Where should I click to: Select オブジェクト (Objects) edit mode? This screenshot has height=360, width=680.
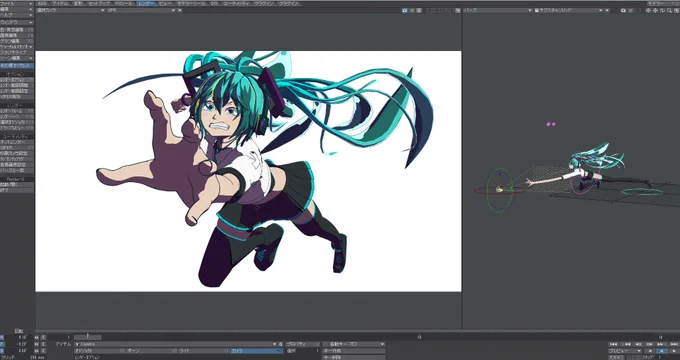tap(99, 350)
